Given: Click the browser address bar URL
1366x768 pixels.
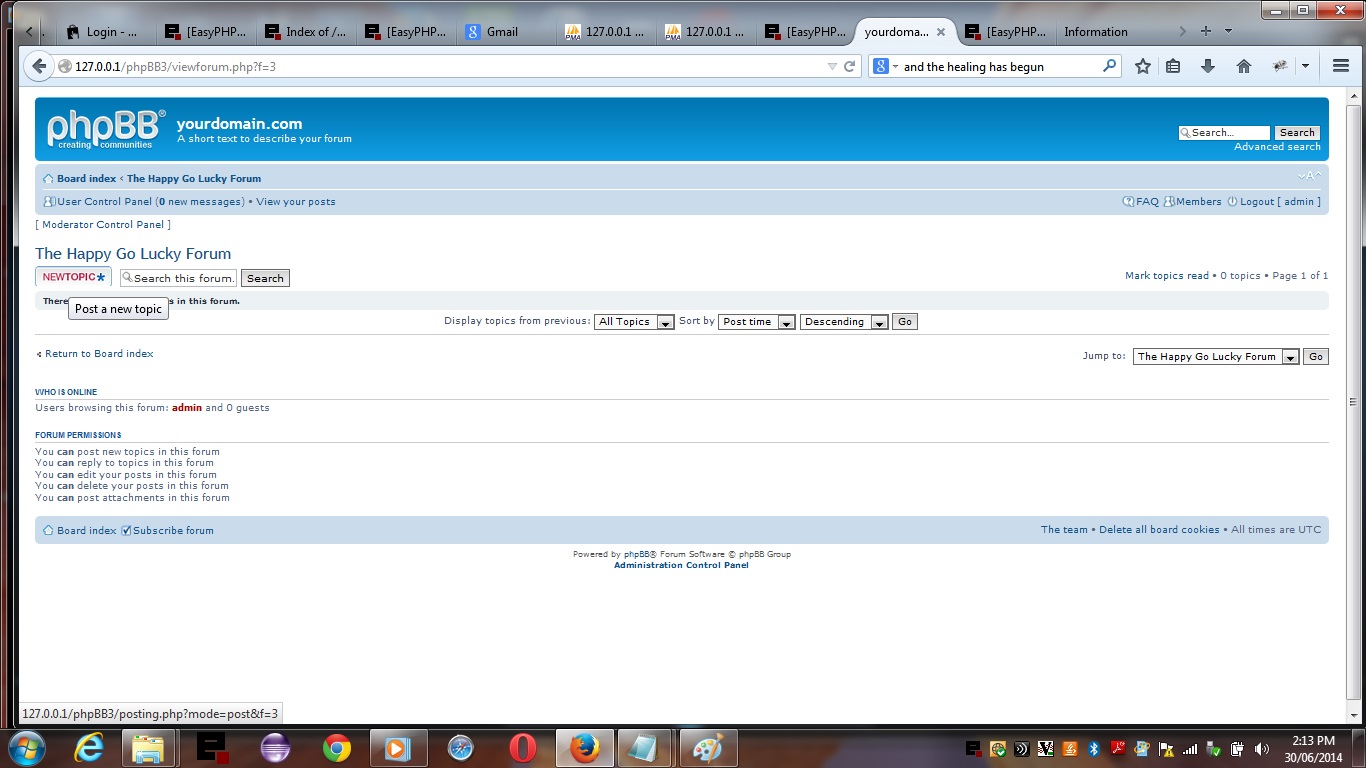Looking at the screenshot, I should (x=175, y=67).
